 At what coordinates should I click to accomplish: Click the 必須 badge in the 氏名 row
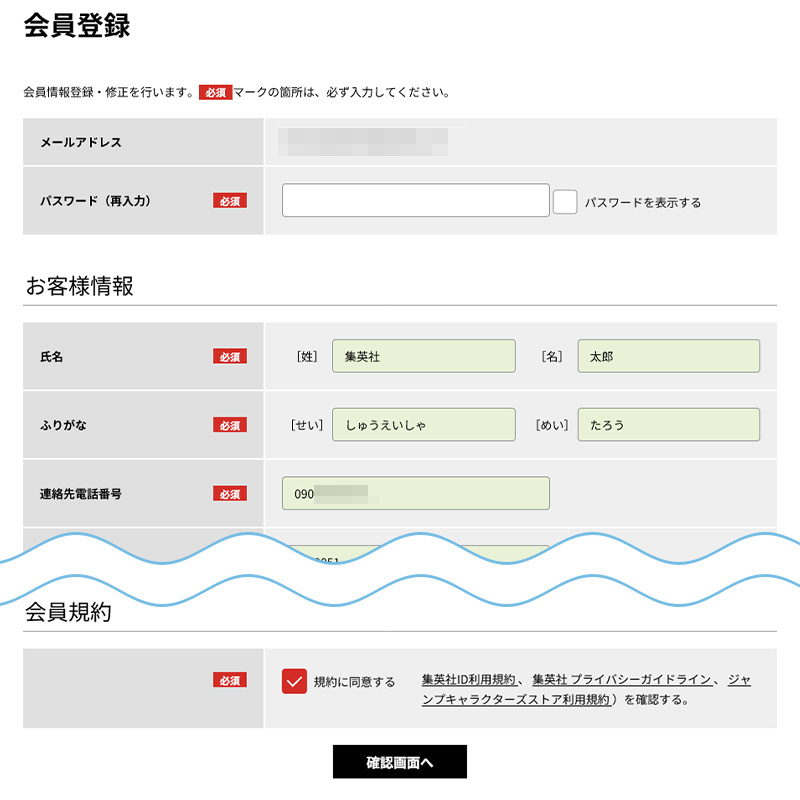click(229, 357)
